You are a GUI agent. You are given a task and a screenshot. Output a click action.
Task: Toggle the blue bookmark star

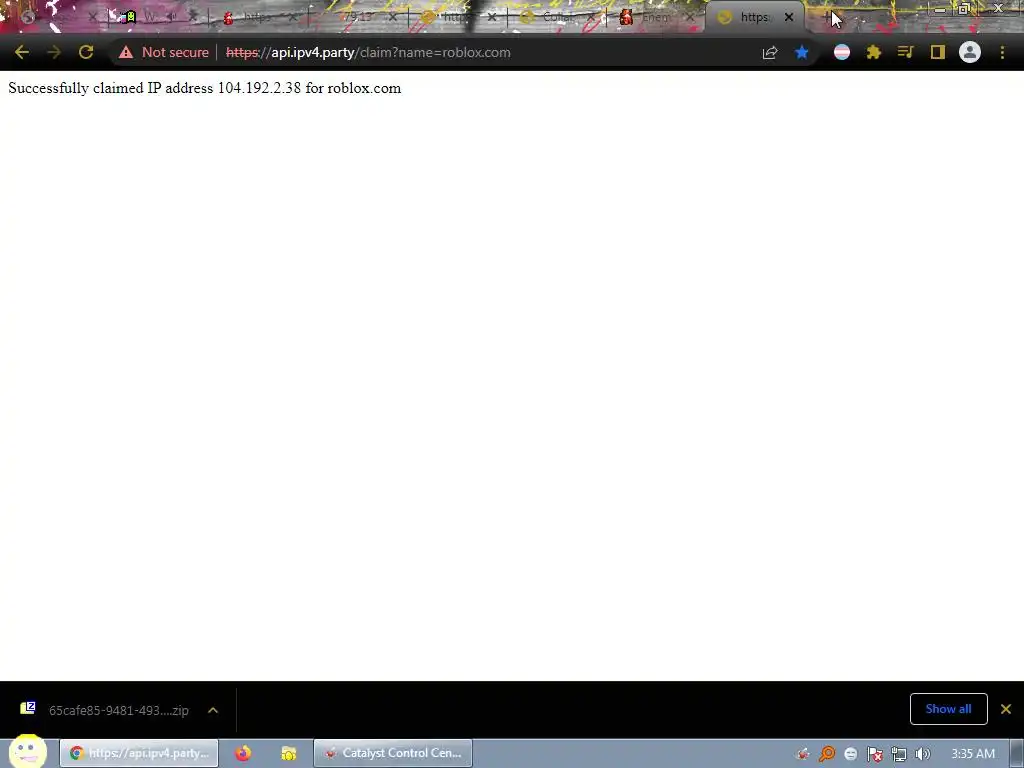(x=802, y=52)
